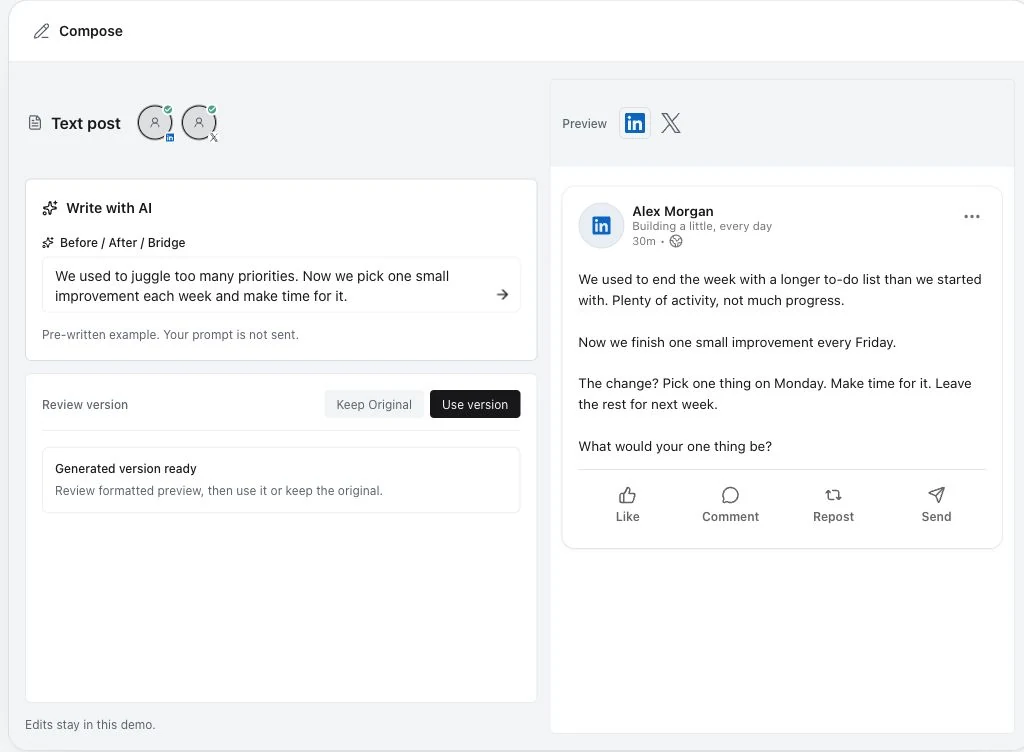Click the 'Preview' label
Viewport: 1024px width, 752px height.
[x=584, y=123]
